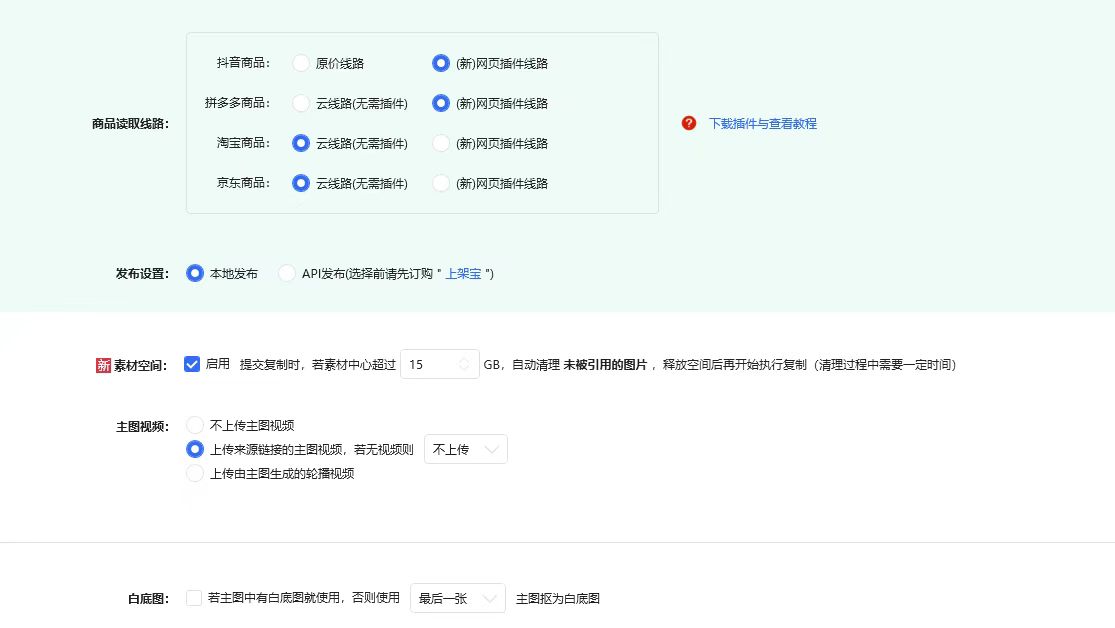Select (新)网页插件线路 for 京东商品

coord(441,183)
